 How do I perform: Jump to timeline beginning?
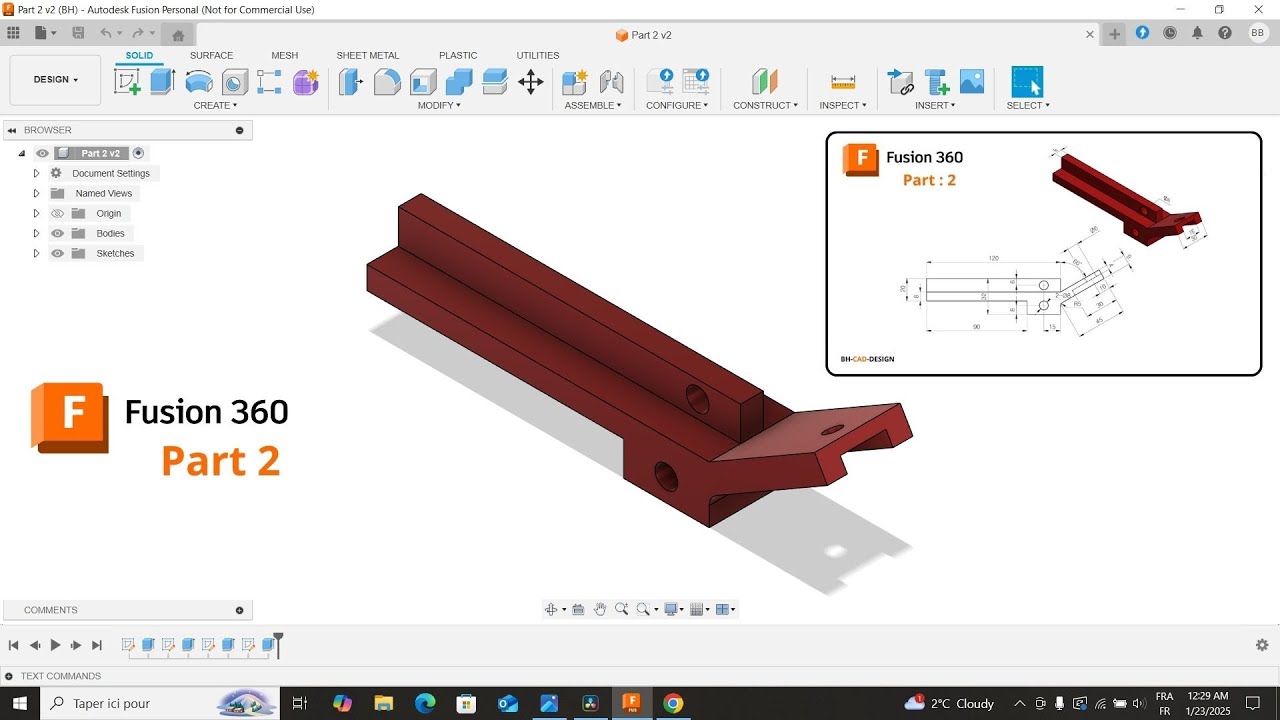pyautogui.click(x=13, y=645)
